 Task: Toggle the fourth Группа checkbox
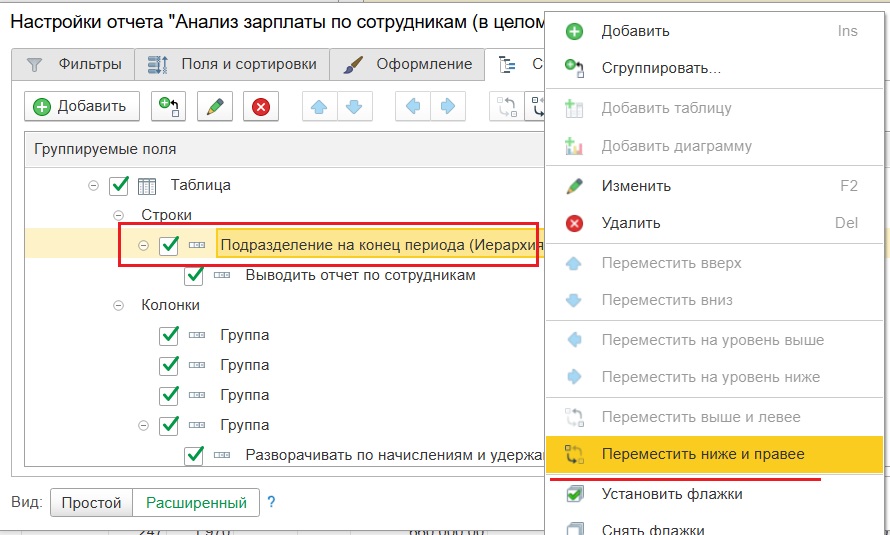click(169, 425)
